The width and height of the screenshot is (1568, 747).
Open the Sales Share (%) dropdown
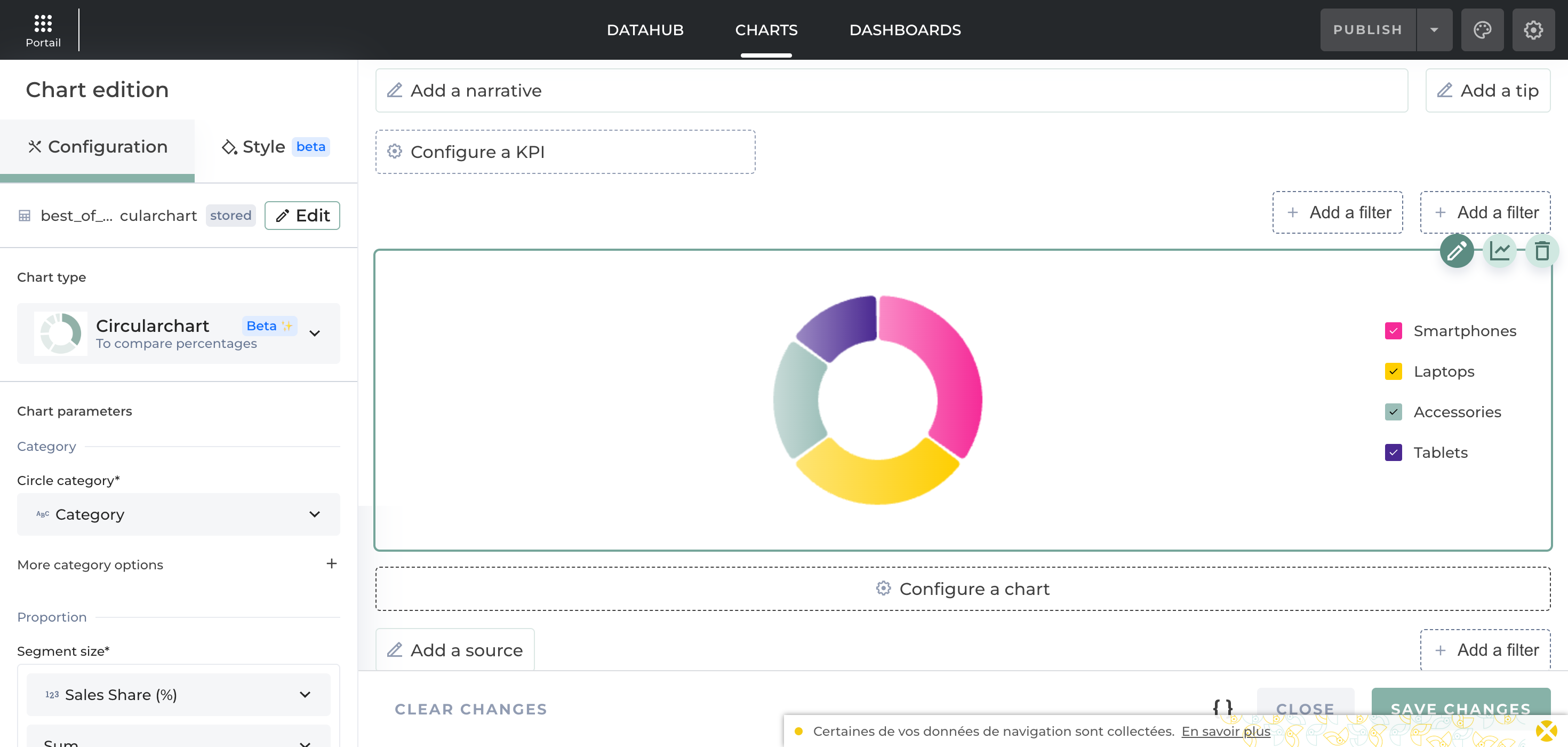178,694
